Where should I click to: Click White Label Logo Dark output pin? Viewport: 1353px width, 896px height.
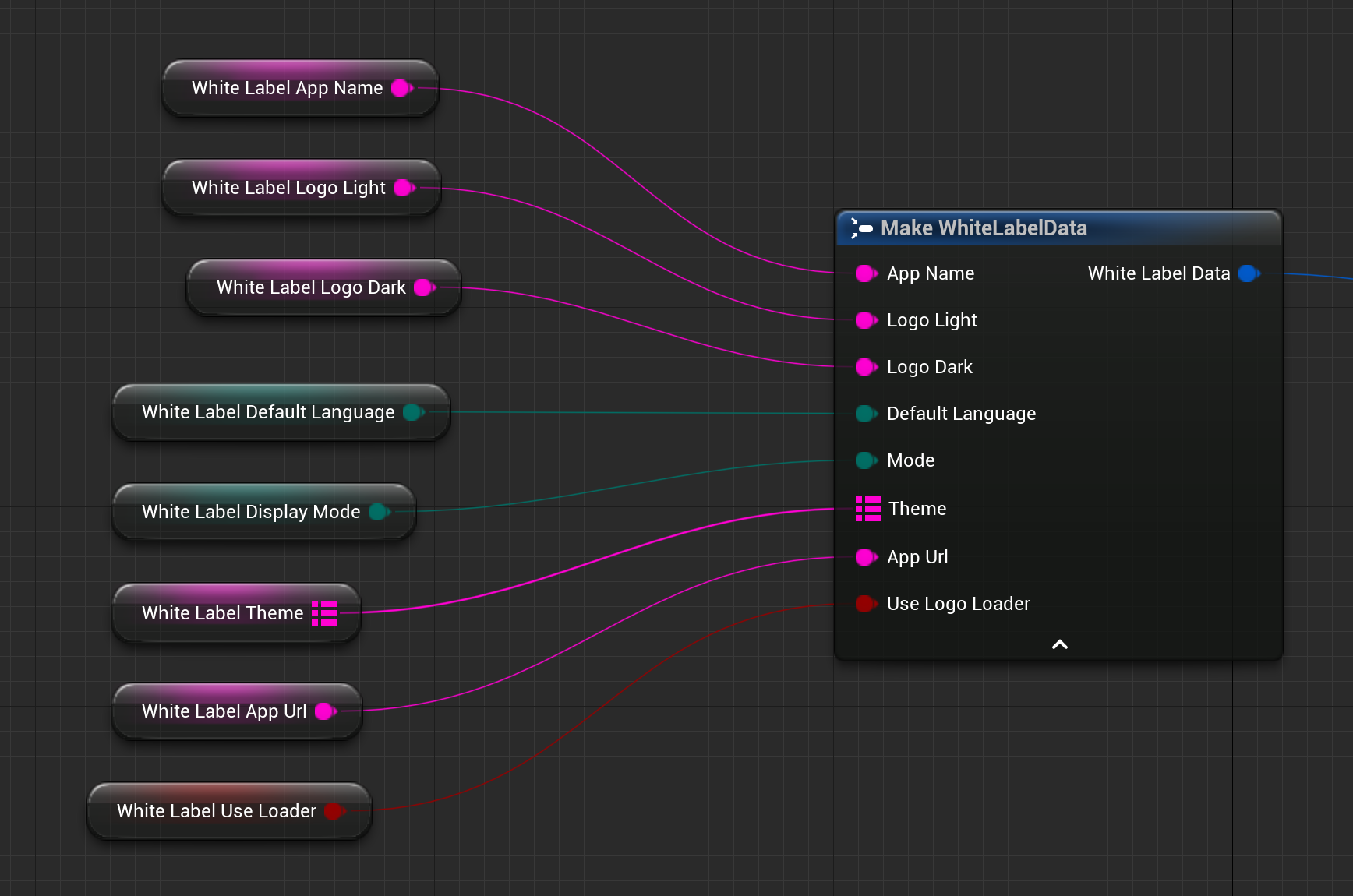coord(424,287)
